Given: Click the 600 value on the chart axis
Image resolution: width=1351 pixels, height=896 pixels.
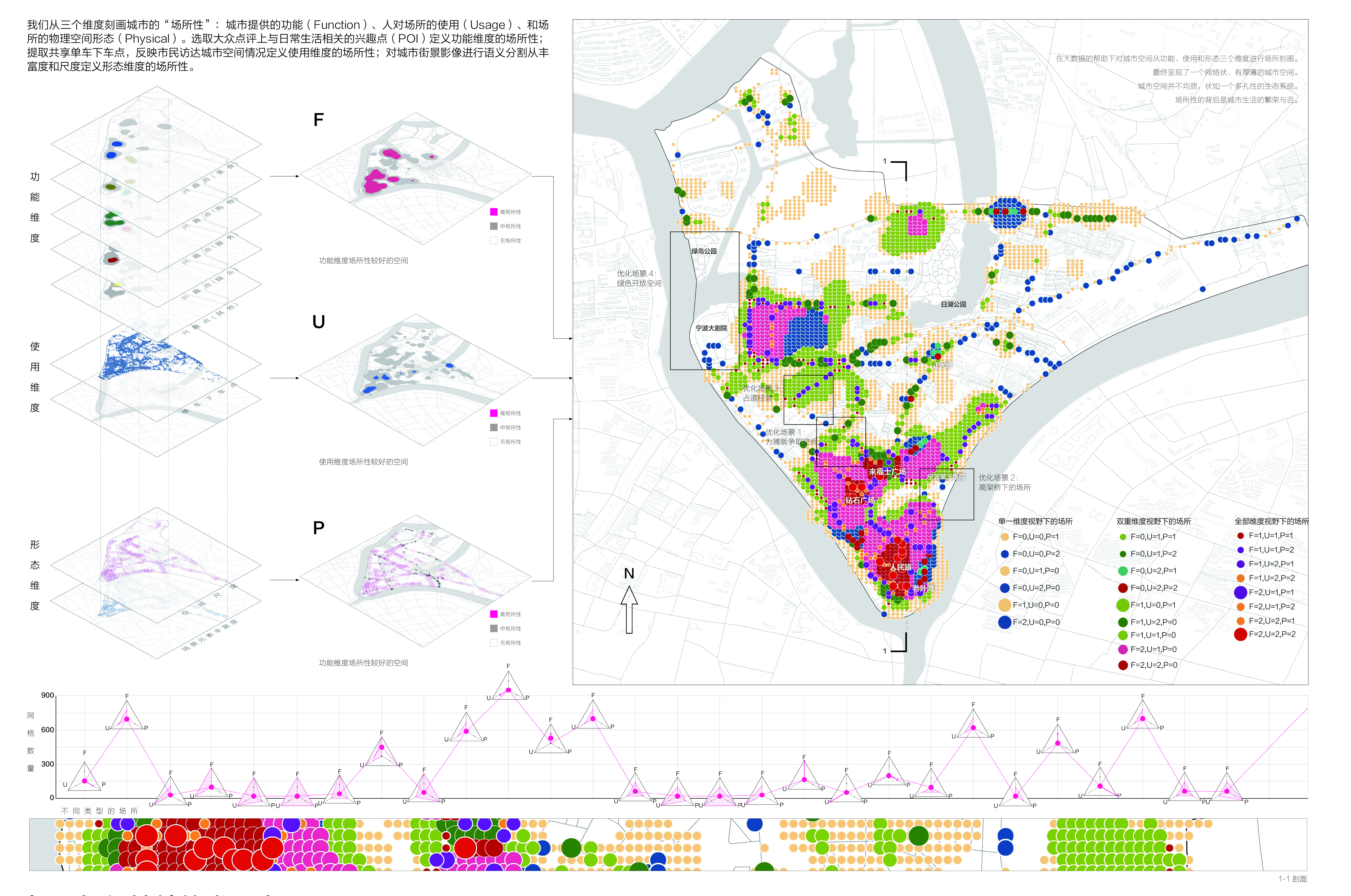Looking at the screenshot, I should click(x=48, y=730).
